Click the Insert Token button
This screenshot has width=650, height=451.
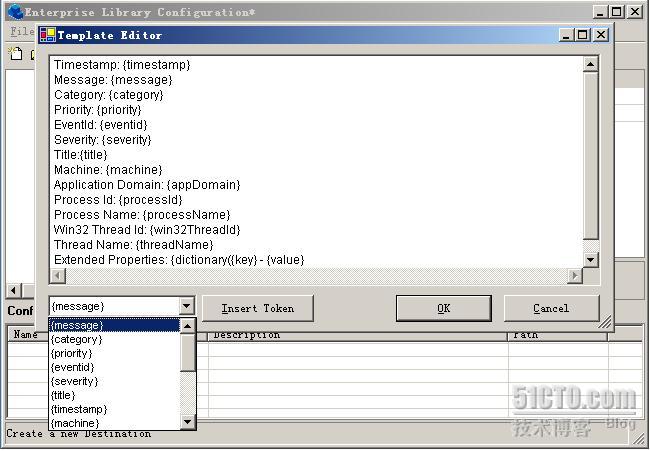(x=257, y=308)
